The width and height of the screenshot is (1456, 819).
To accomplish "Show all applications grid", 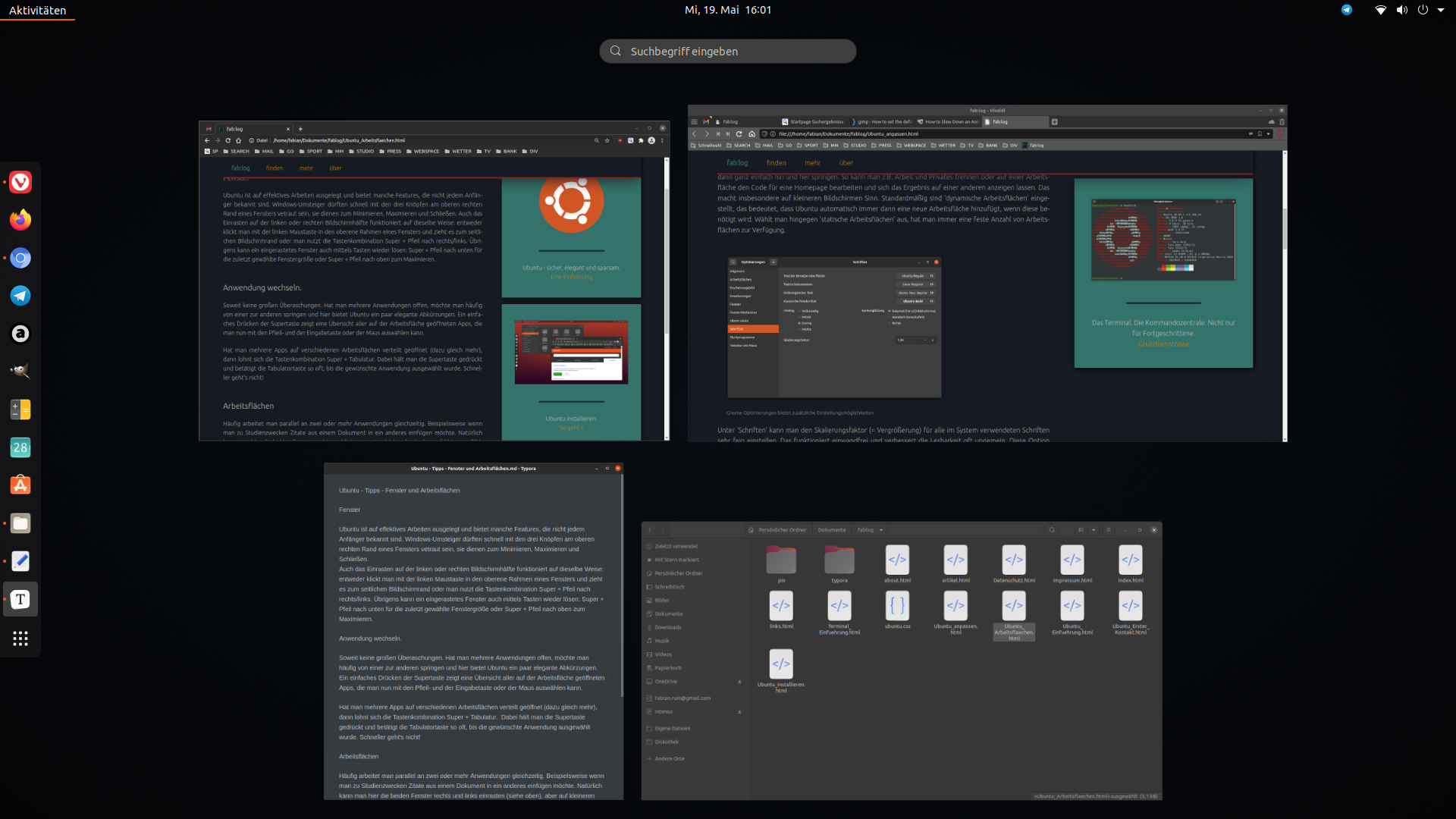I will (x=20, y=639).
